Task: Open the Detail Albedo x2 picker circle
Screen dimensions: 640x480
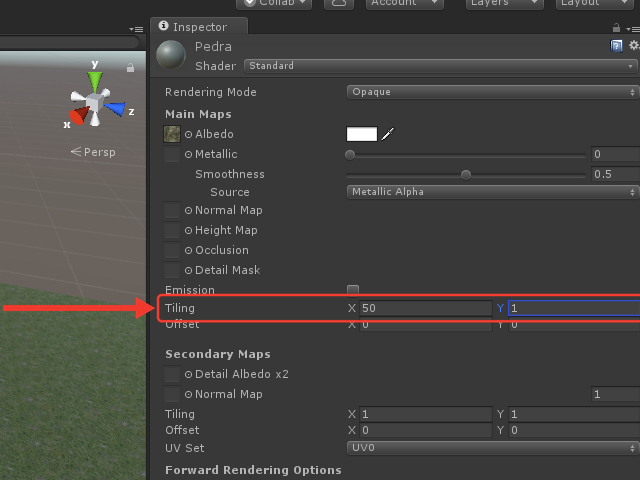Action: tap(188, 374)
